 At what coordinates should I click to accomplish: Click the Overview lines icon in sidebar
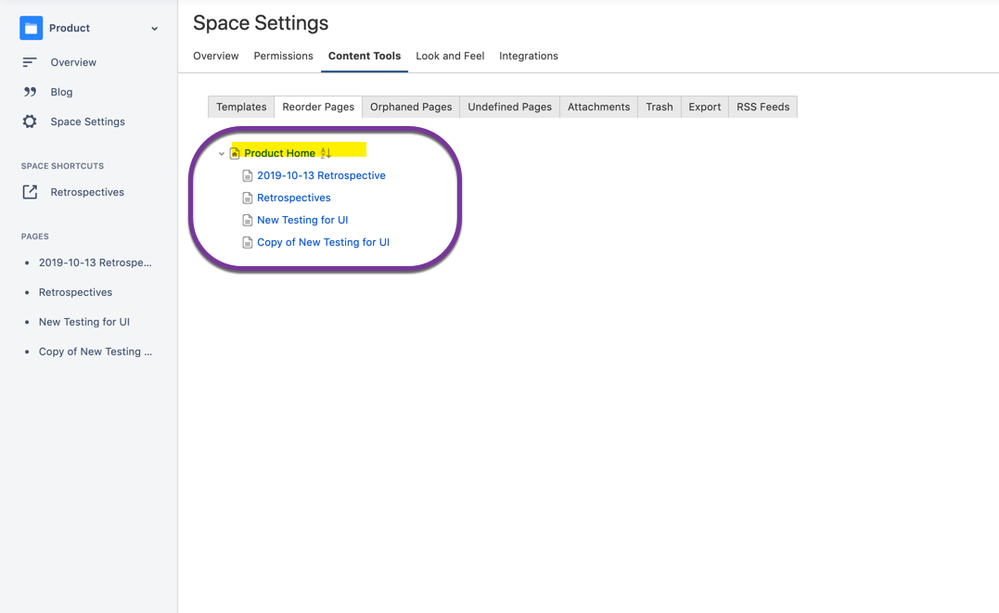pyautogui.click(x=29, y=62)
